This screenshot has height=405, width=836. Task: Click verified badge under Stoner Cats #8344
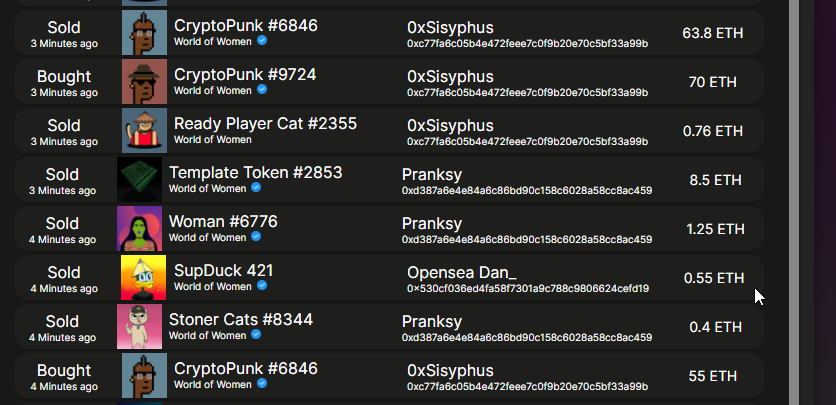tap(256, 335)
